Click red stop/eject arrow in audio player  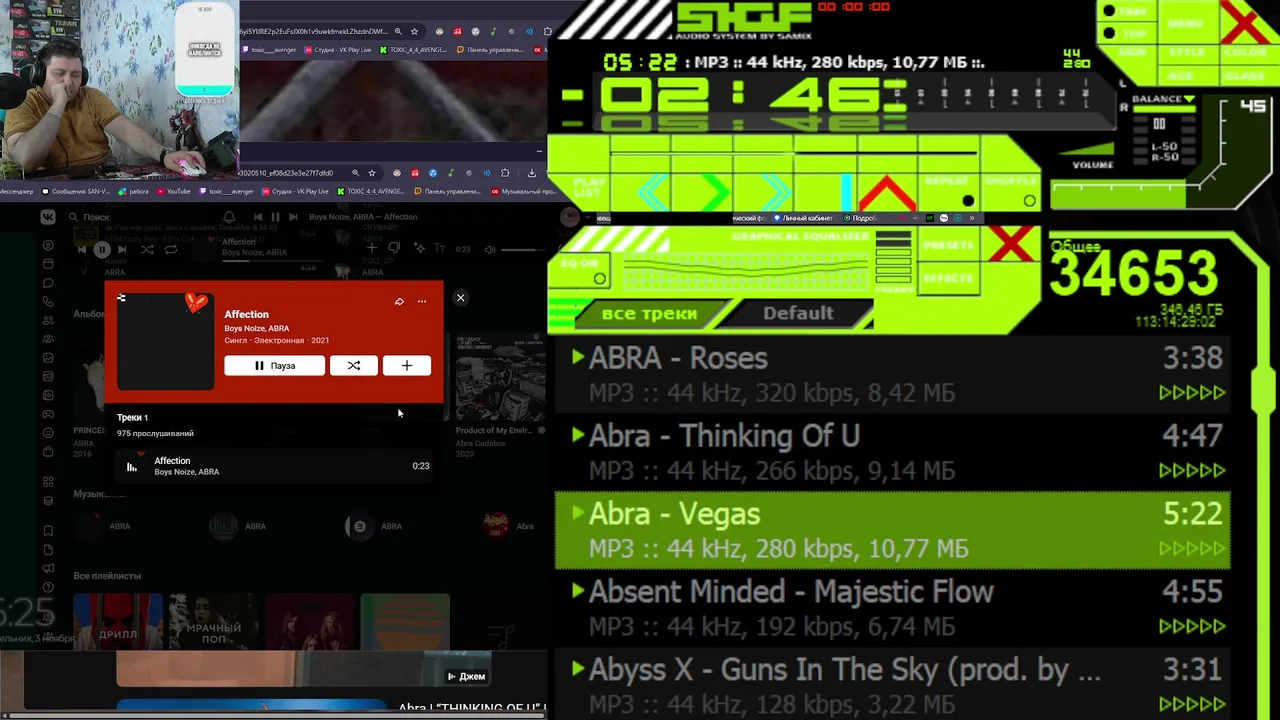click(x=887, y=192)
